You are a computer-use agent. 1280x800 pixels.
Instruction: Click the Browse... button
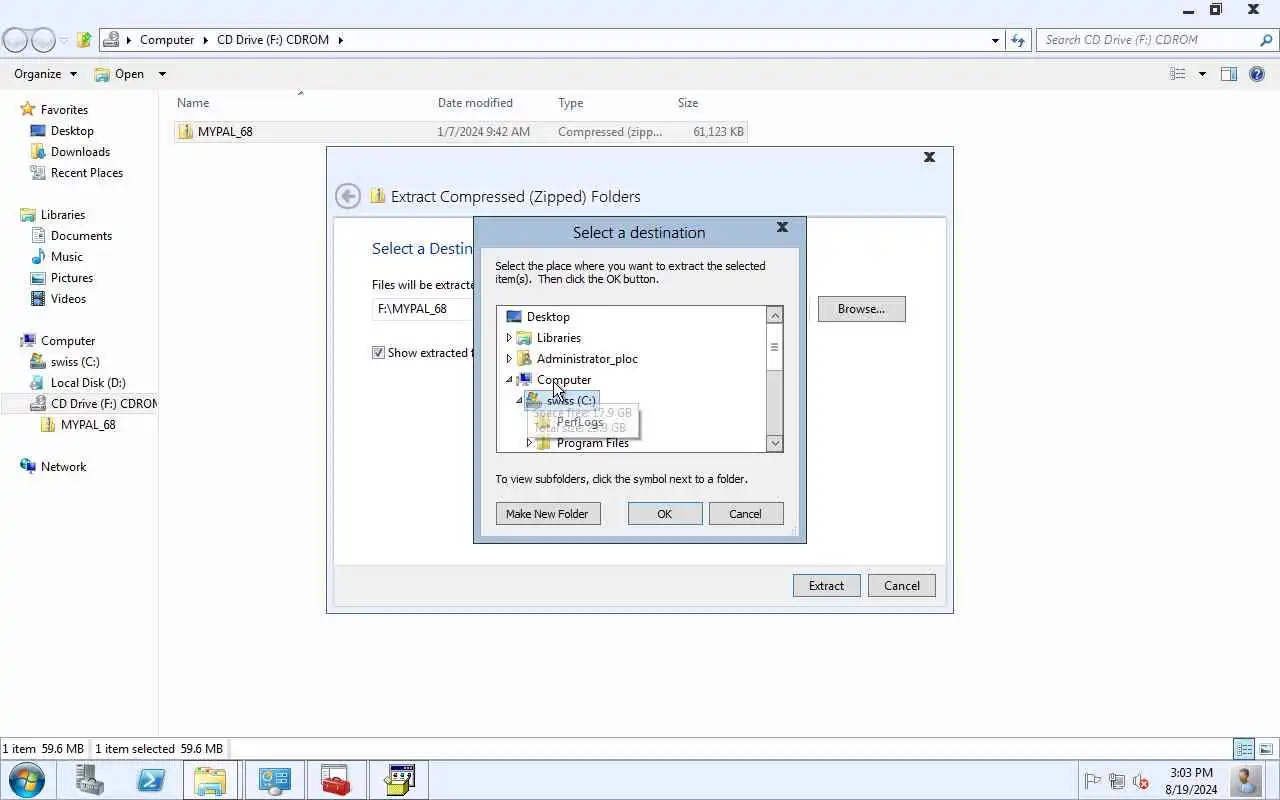(861, 309)
